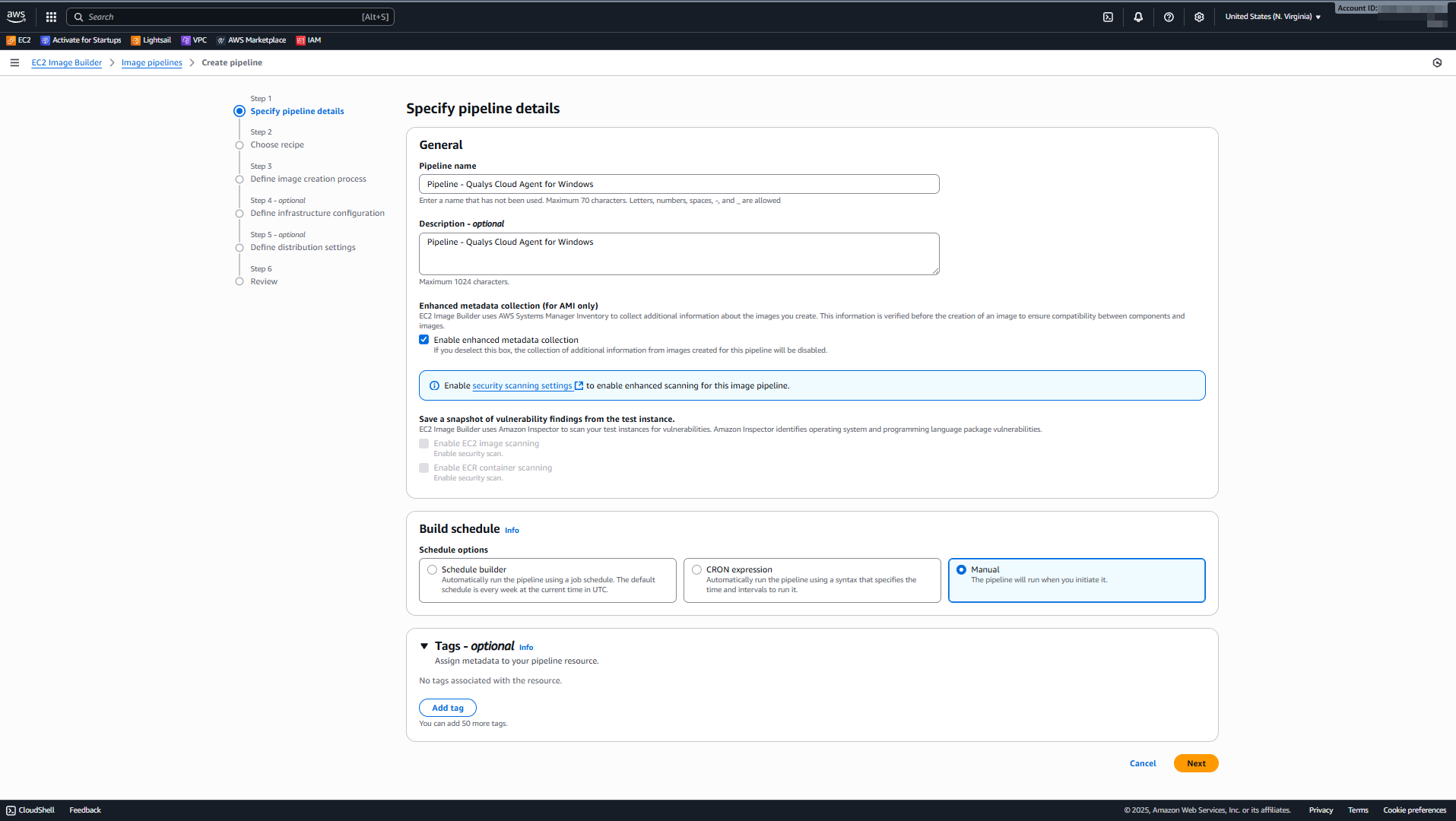1456x821 pixels.
Task: Open the region selector United States (N. Virginia)
Action: 1272,17
